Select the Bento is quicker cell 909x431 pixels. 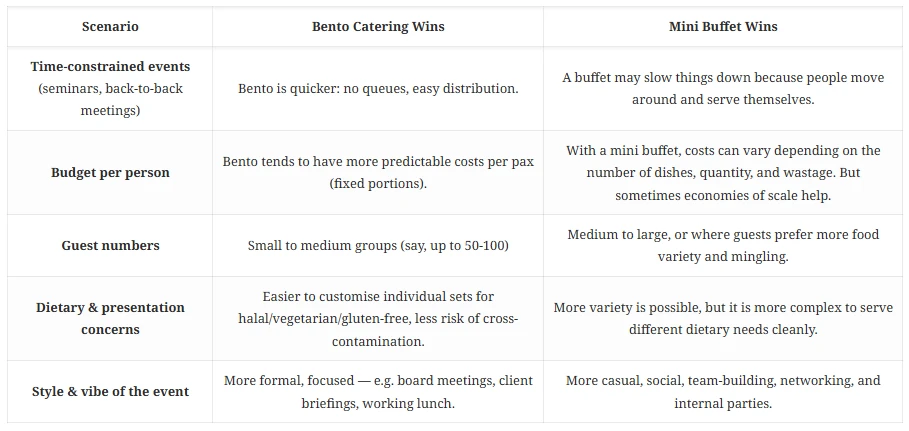(378, 88)
